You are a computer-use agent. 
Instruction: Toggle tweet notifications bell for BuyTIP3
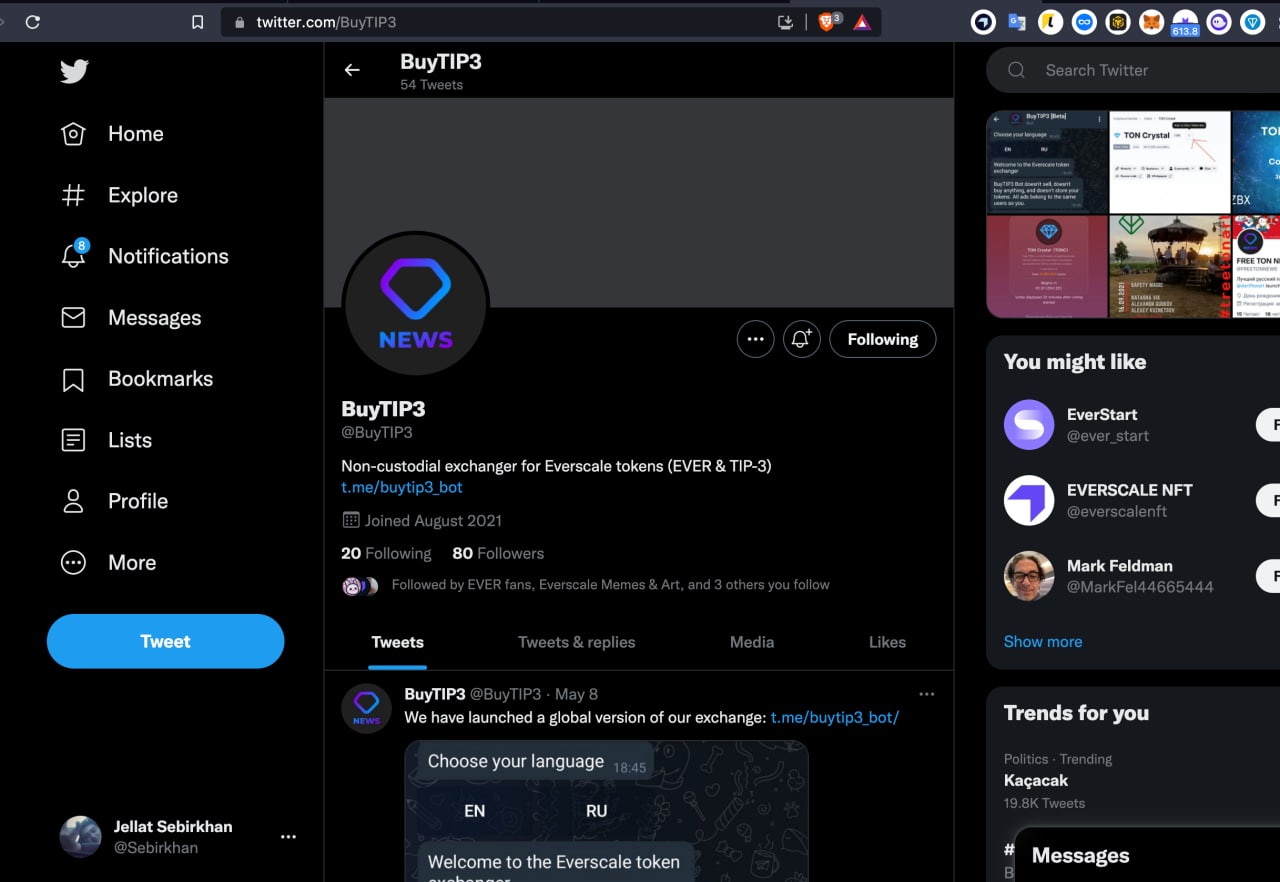point(801,339)
